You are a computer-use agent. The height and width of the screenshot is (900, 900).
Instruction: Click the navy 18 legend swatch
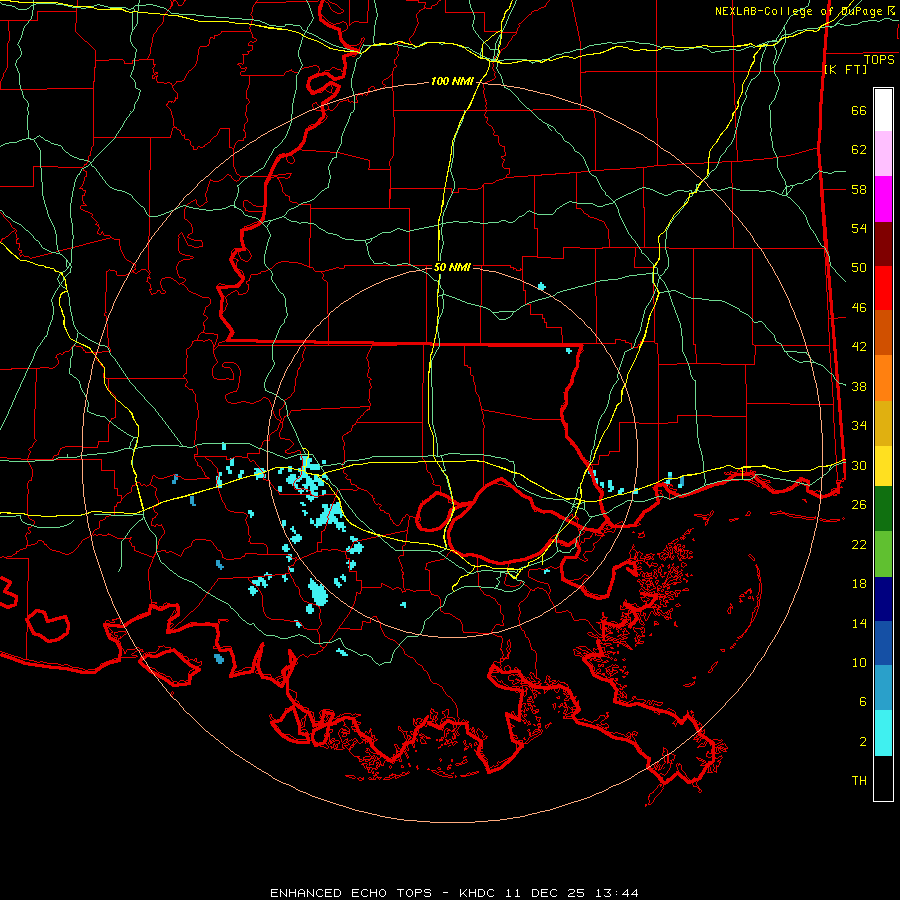(883, 599)
